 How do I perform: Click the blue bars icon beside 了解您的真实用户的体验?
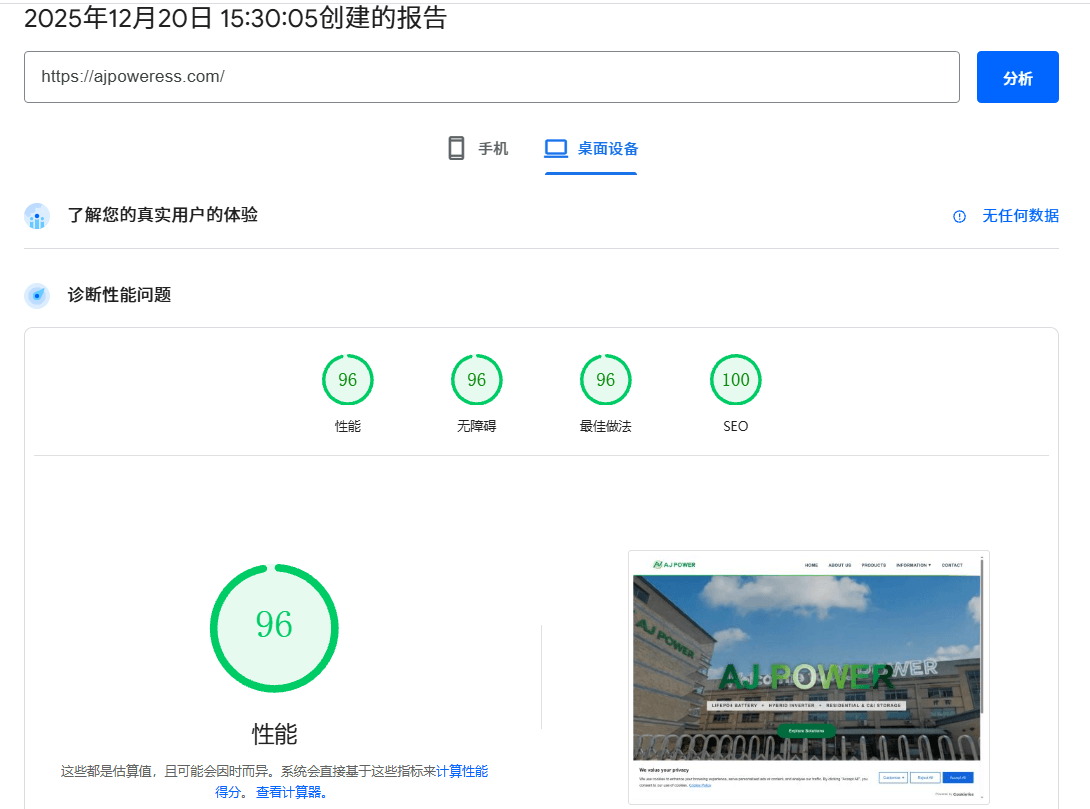click(x=36, y=216)
